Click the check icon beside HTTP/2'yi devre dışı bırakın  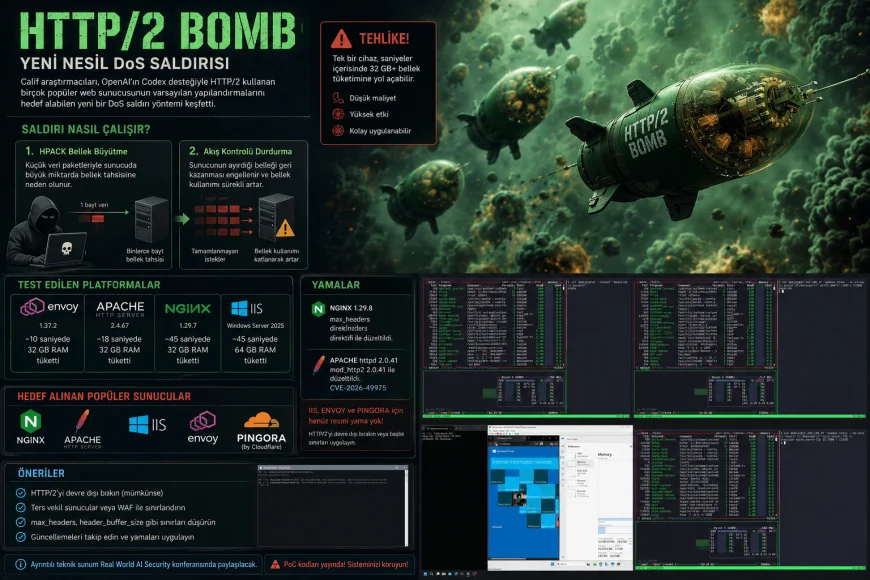point(21,493)
